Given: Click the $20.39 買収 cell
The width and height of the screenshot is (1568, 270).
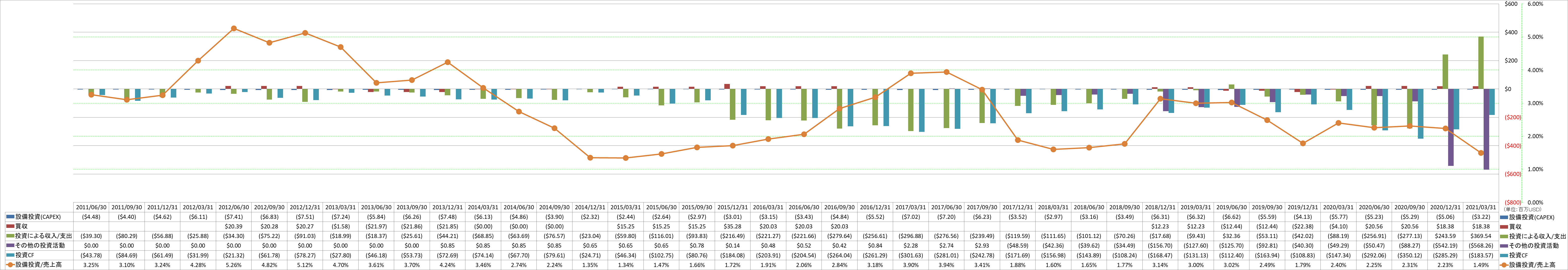Looking at the screenshot, I should (234, 226).
